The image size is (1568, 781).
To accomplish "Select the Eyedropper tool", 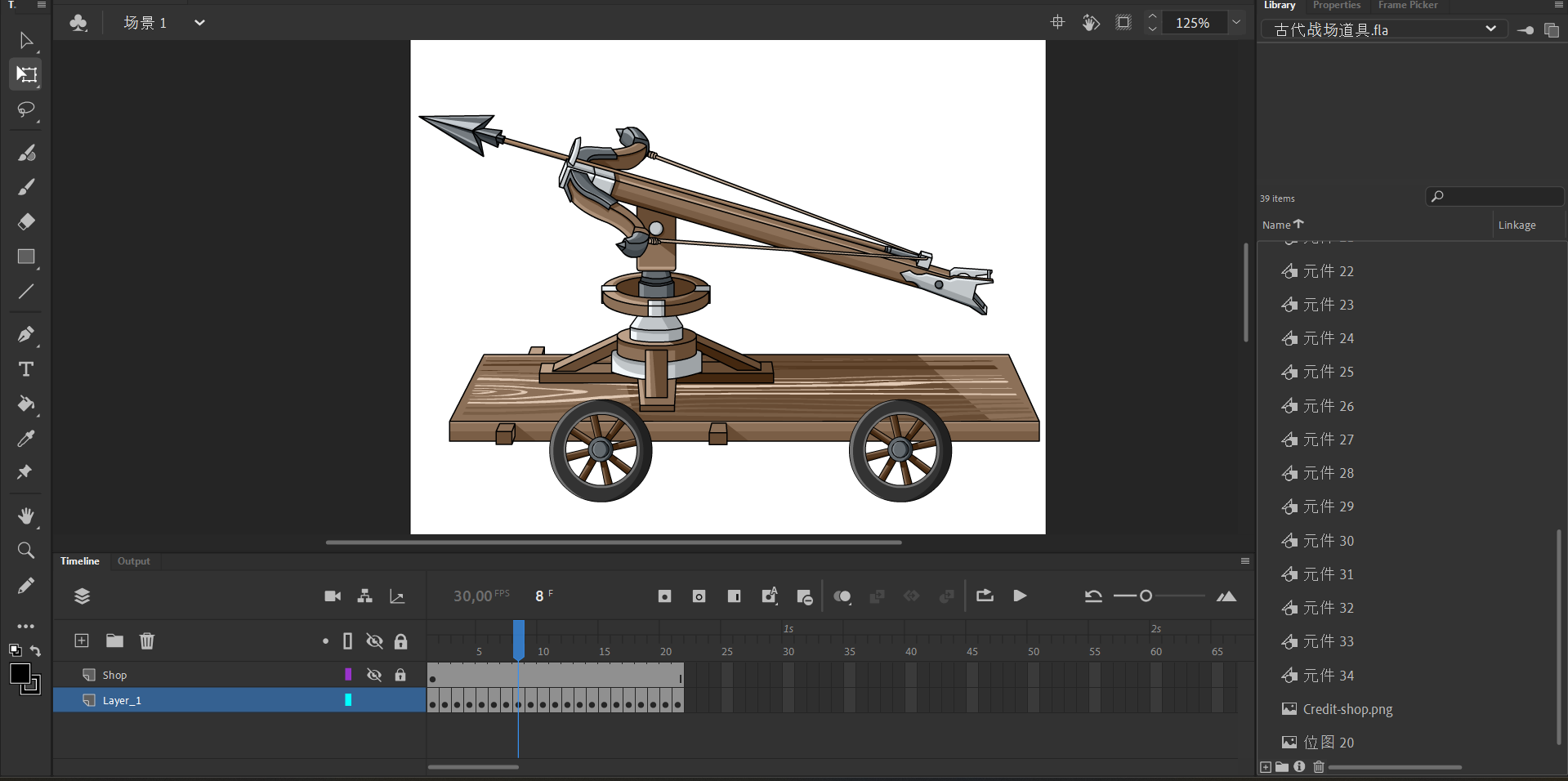I will coord(26,439).
